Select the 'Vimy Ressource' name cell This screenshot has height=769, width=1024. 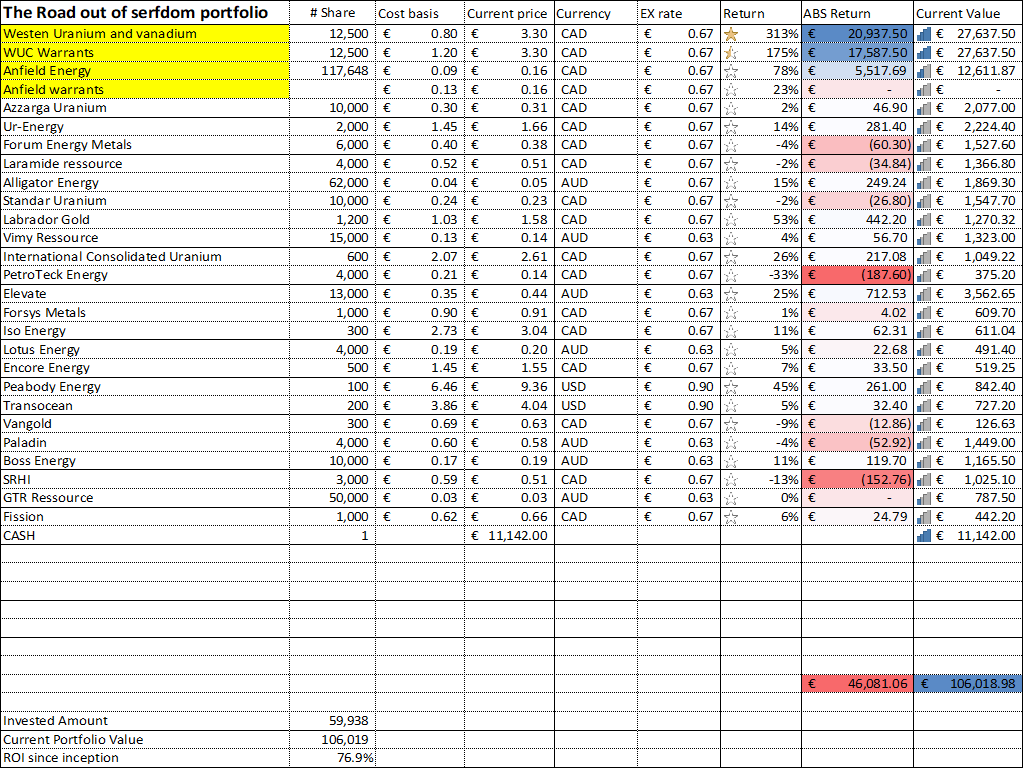145,238
